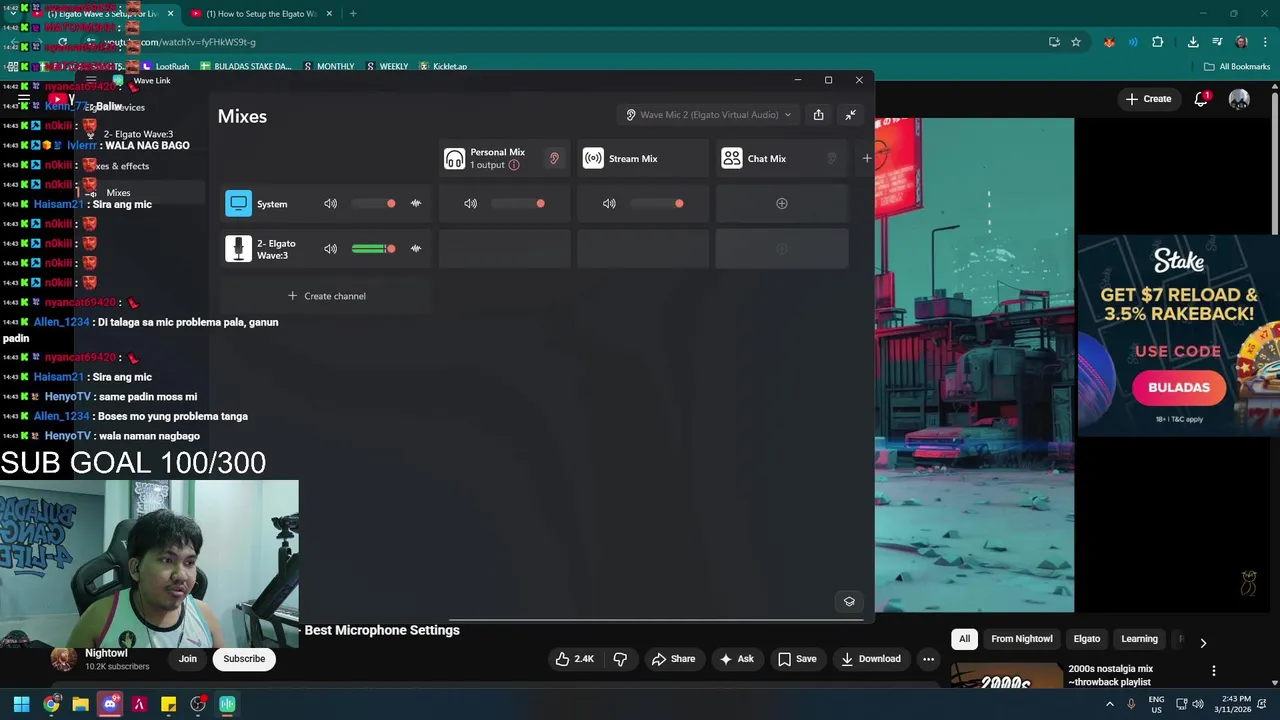Open the LootRush bookmark
Image resolution: width=1280 pixels, height=720 pixels.
tap(166, 67)
